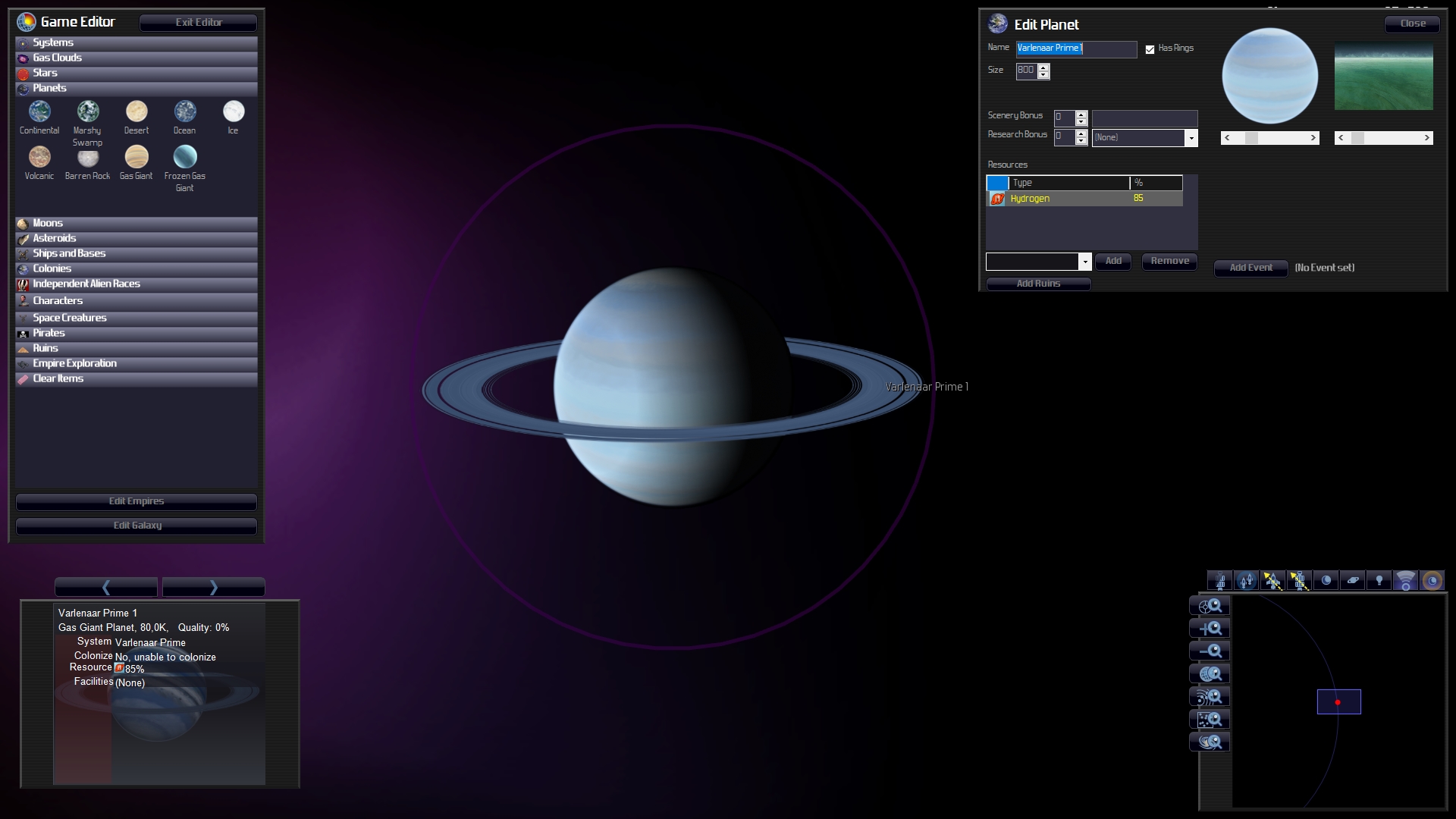Click the zoom in magnifier icon

1210,629
